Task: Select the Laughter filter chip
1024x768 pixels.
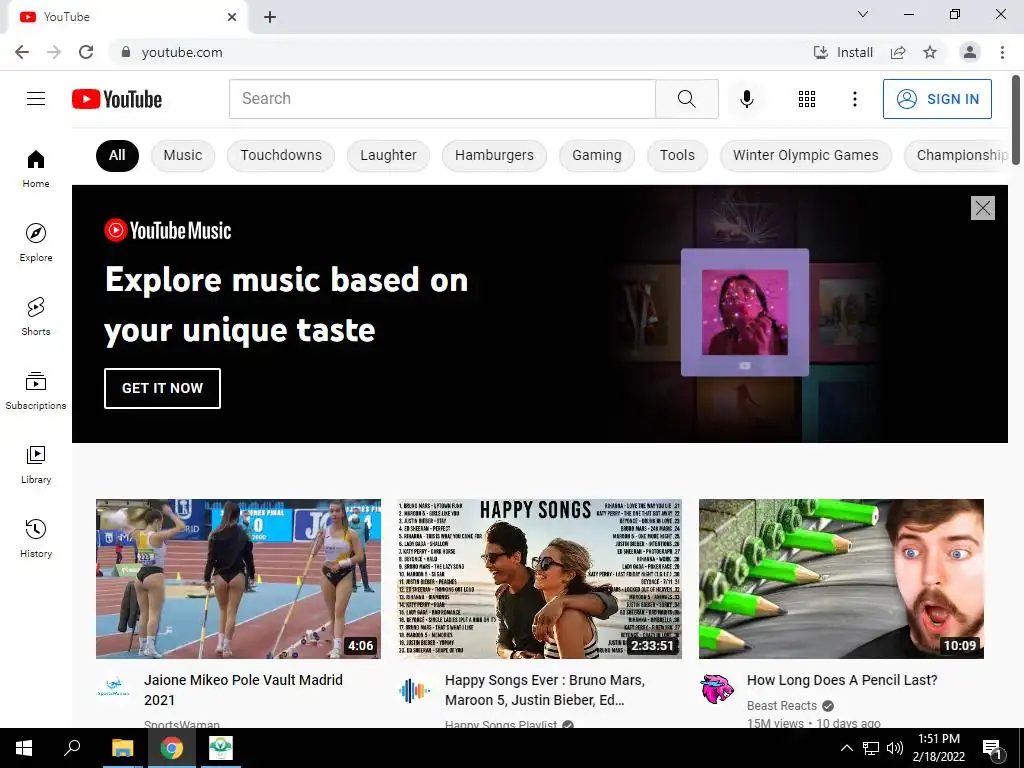Action: coord(388,155)
